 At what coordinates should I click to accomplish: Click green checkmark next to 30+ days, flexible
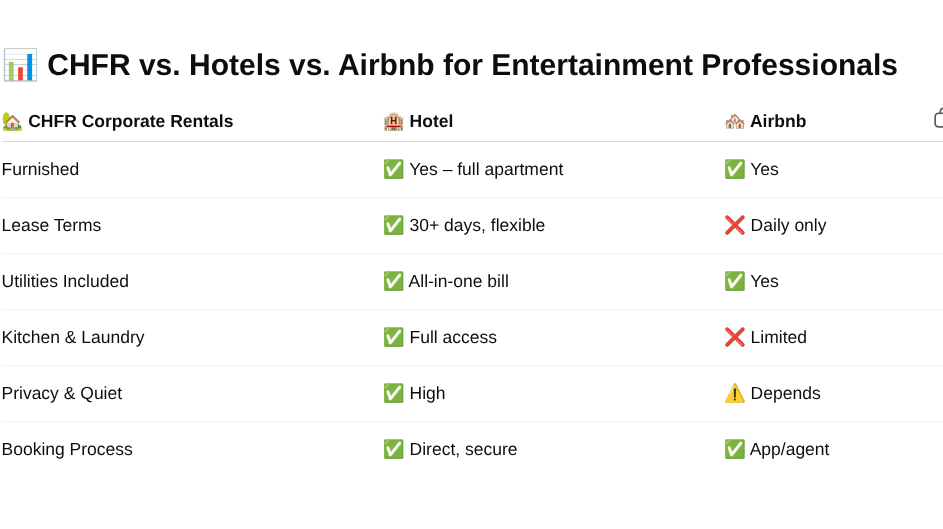(x=393, y=225)
